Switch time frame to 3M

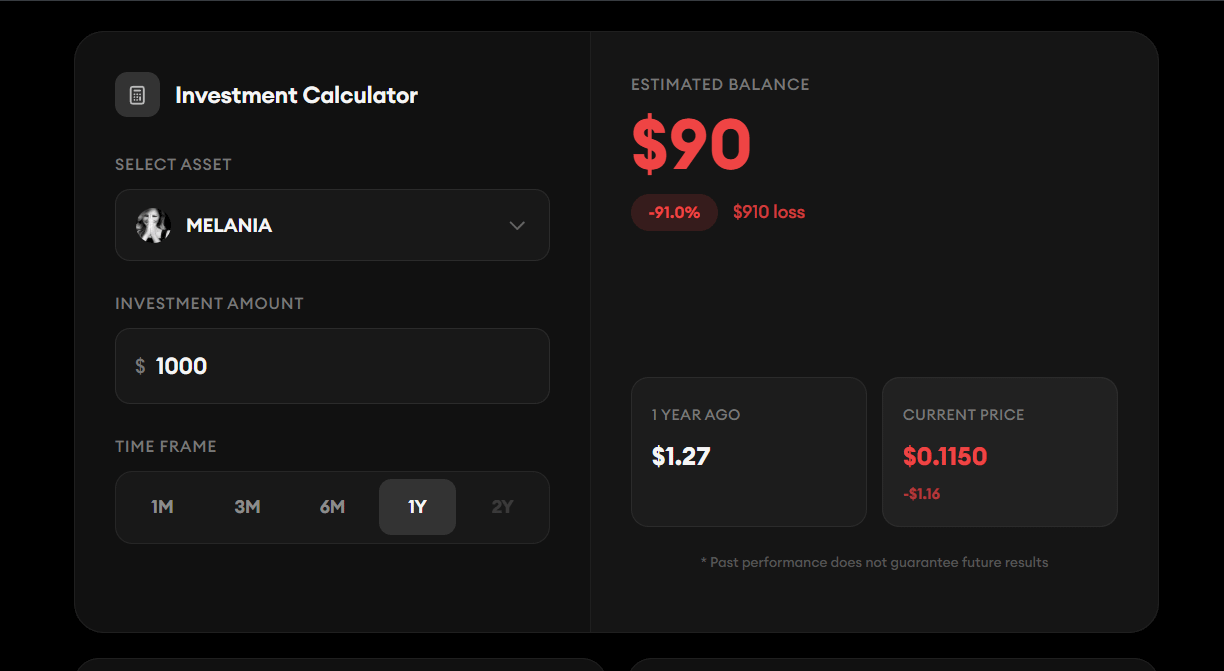[247, 507]
